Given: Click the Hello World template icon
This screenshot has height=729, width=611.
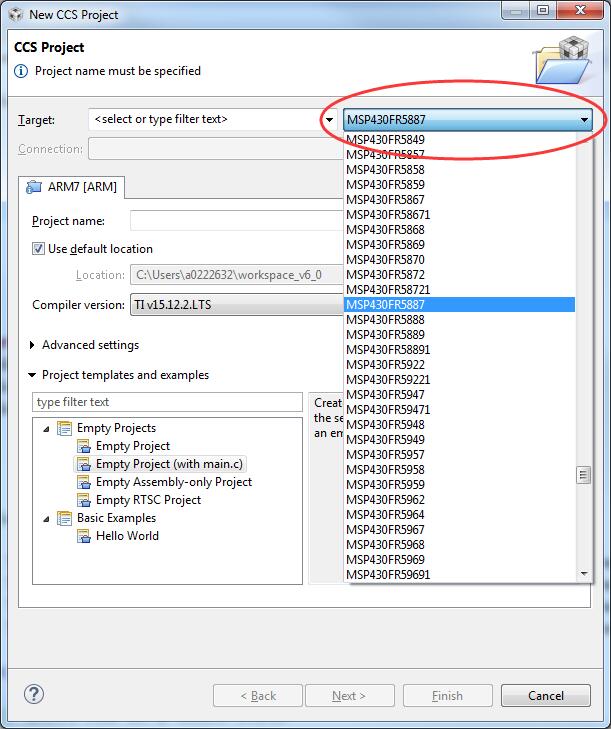Looking at the screenshot, I should (84, 536).
